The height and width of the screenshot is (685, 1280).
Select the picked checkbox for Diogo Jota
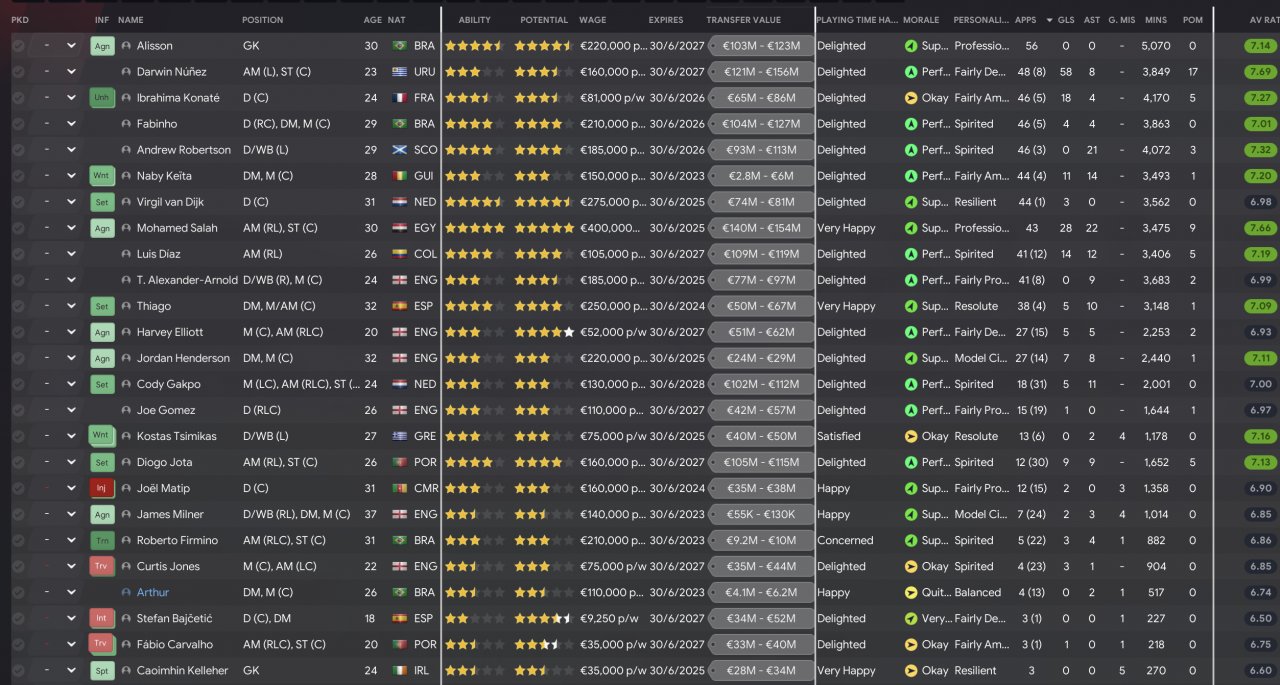(x=18, y=462)
